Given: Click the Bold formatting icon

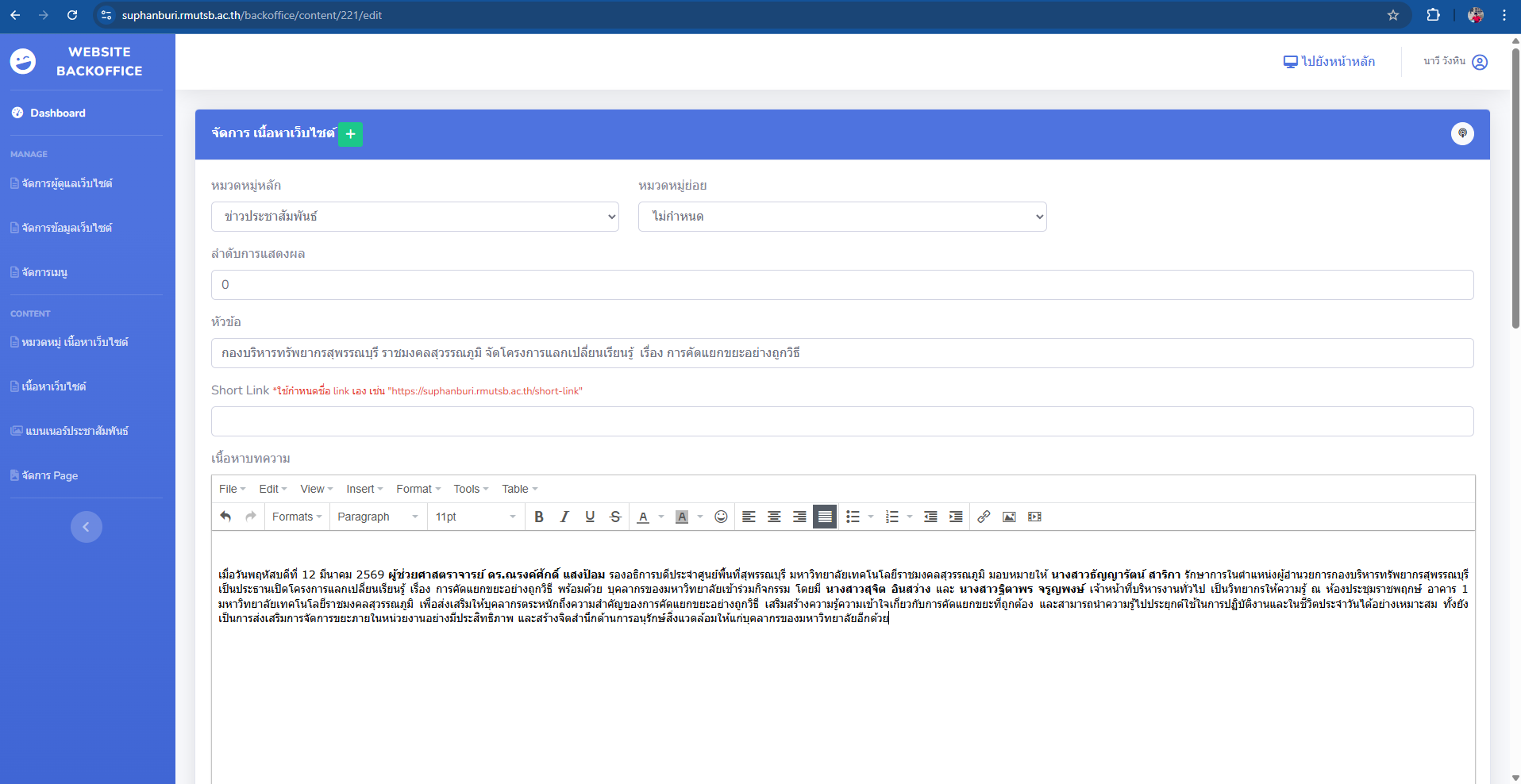Looking at the screenshot, I should [x=539, y=517].
